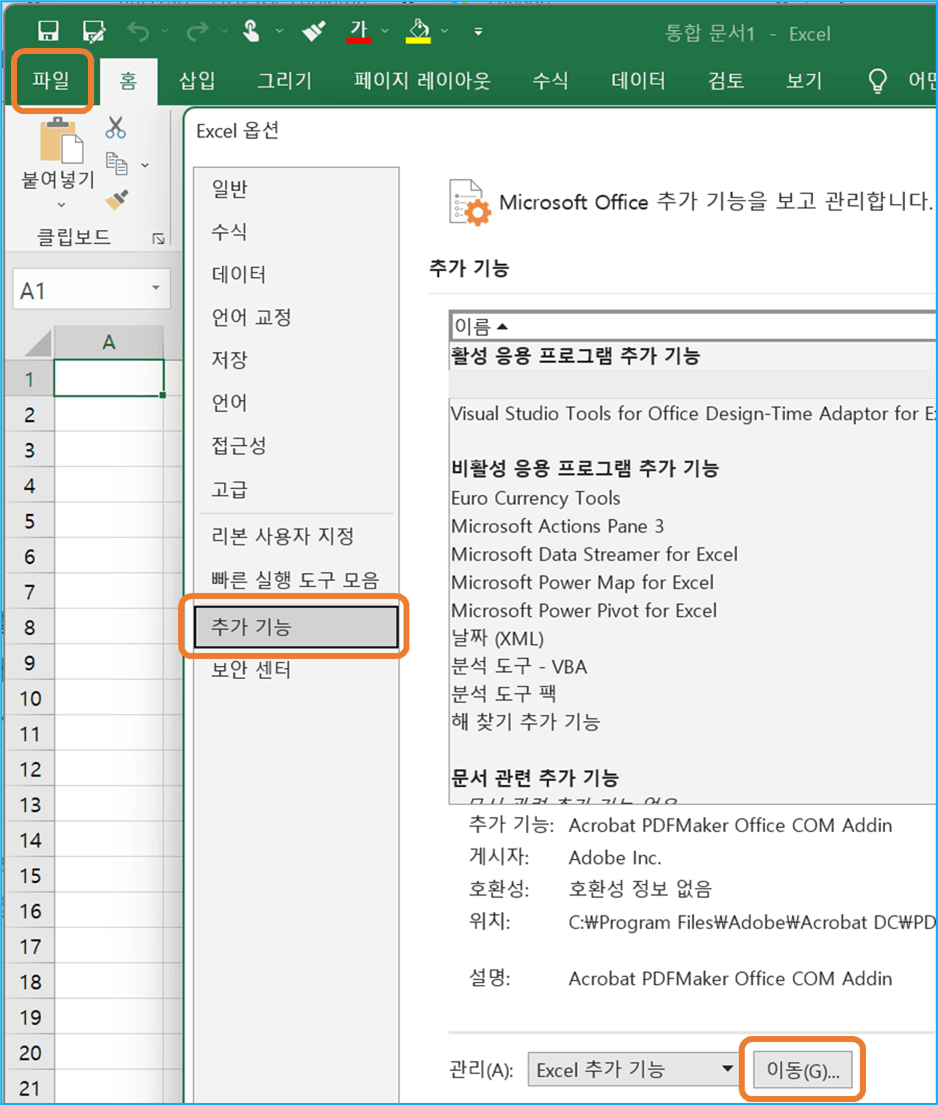938x1105 pixels.
Task: Select Euro Currency Tools add-in
Action: coord(536,498)
